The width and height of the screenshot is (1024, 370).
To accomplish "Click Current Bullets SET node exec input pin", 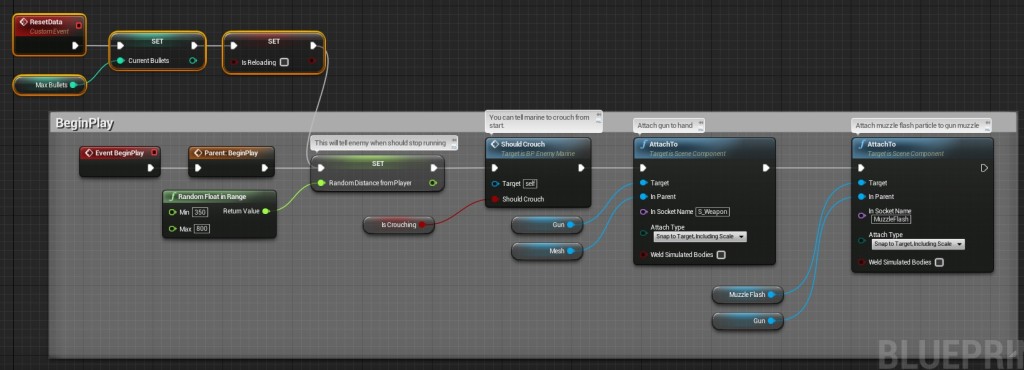I will (x=120, y=46).
